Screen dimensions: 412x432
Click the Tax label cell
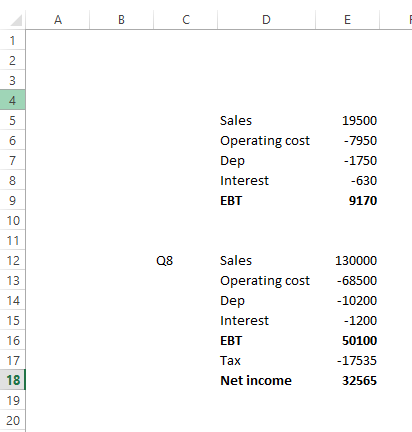pyautogui.click(x=230, y=361)
